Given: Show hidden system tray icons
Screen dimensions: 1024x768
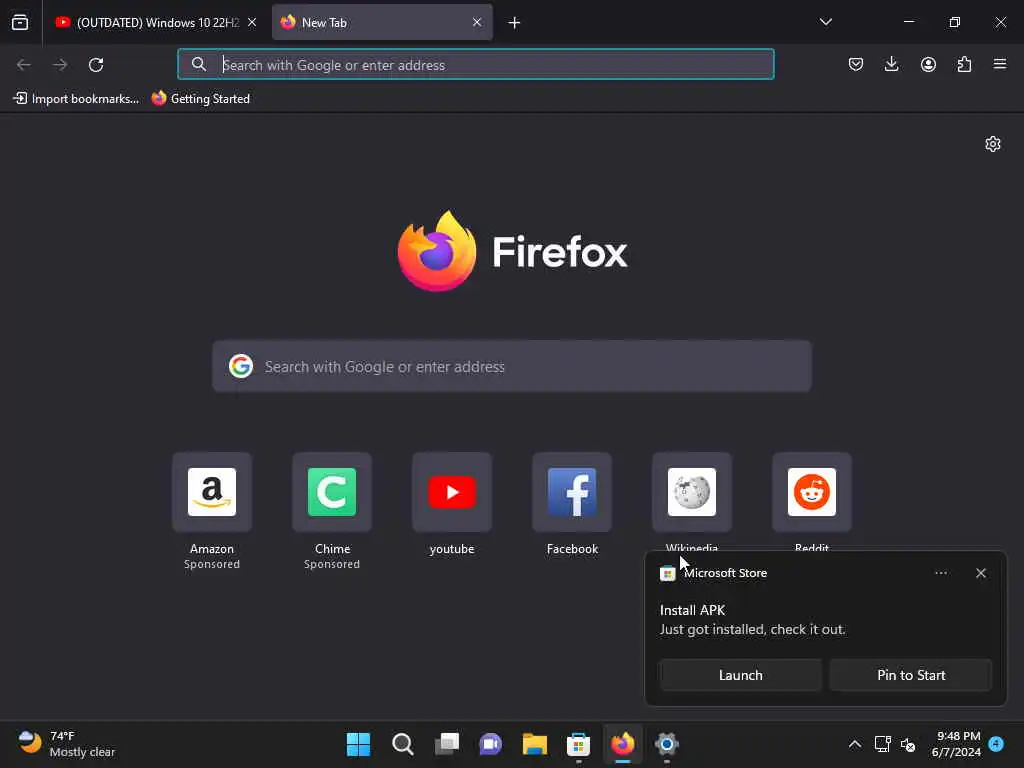Looking at the screenshot, I should point(854,744).
